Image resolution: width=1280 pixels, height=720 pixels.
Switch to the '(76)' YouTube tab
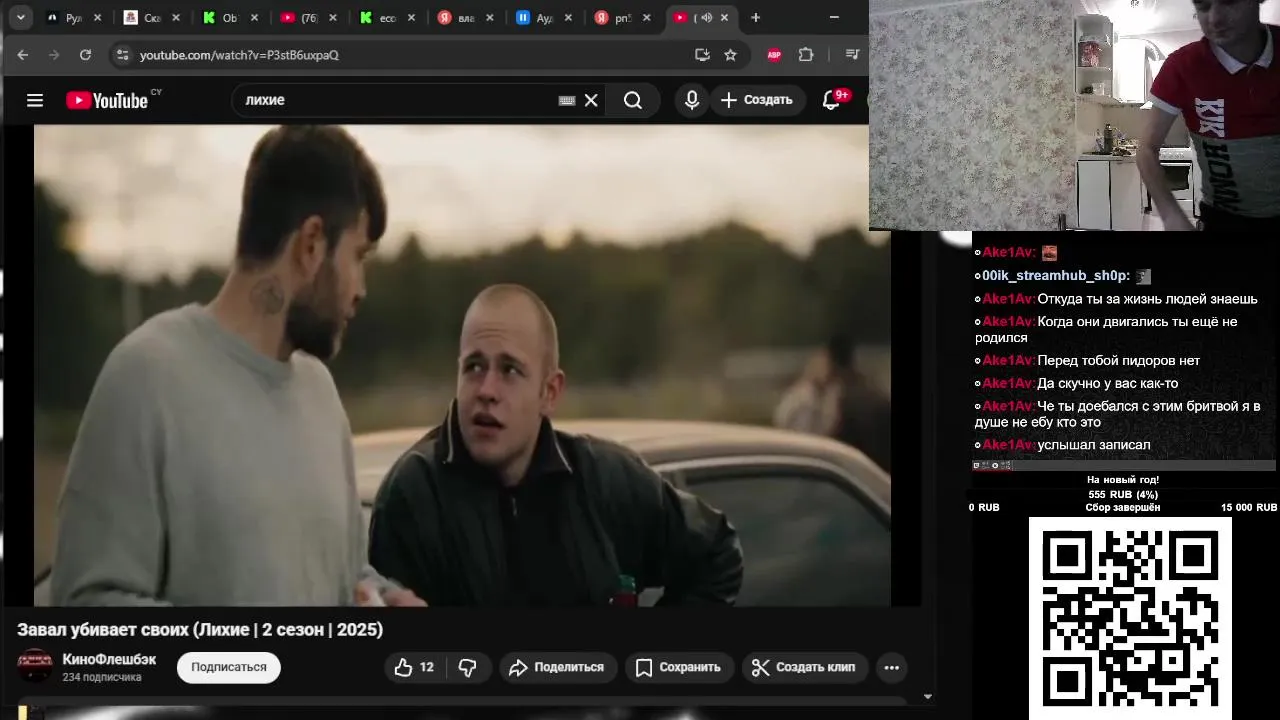pos(307,18)
